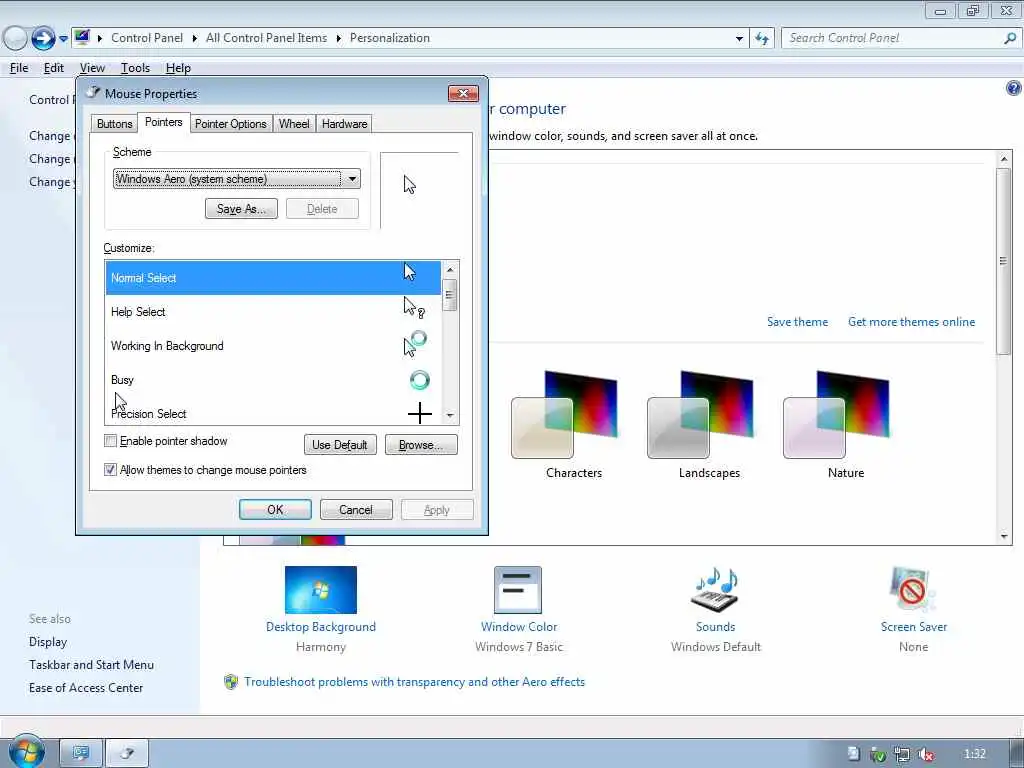The width and height of the screenshot is (1024, 768).
Task: Select the Precision Select pointer row
Action: 273,412
